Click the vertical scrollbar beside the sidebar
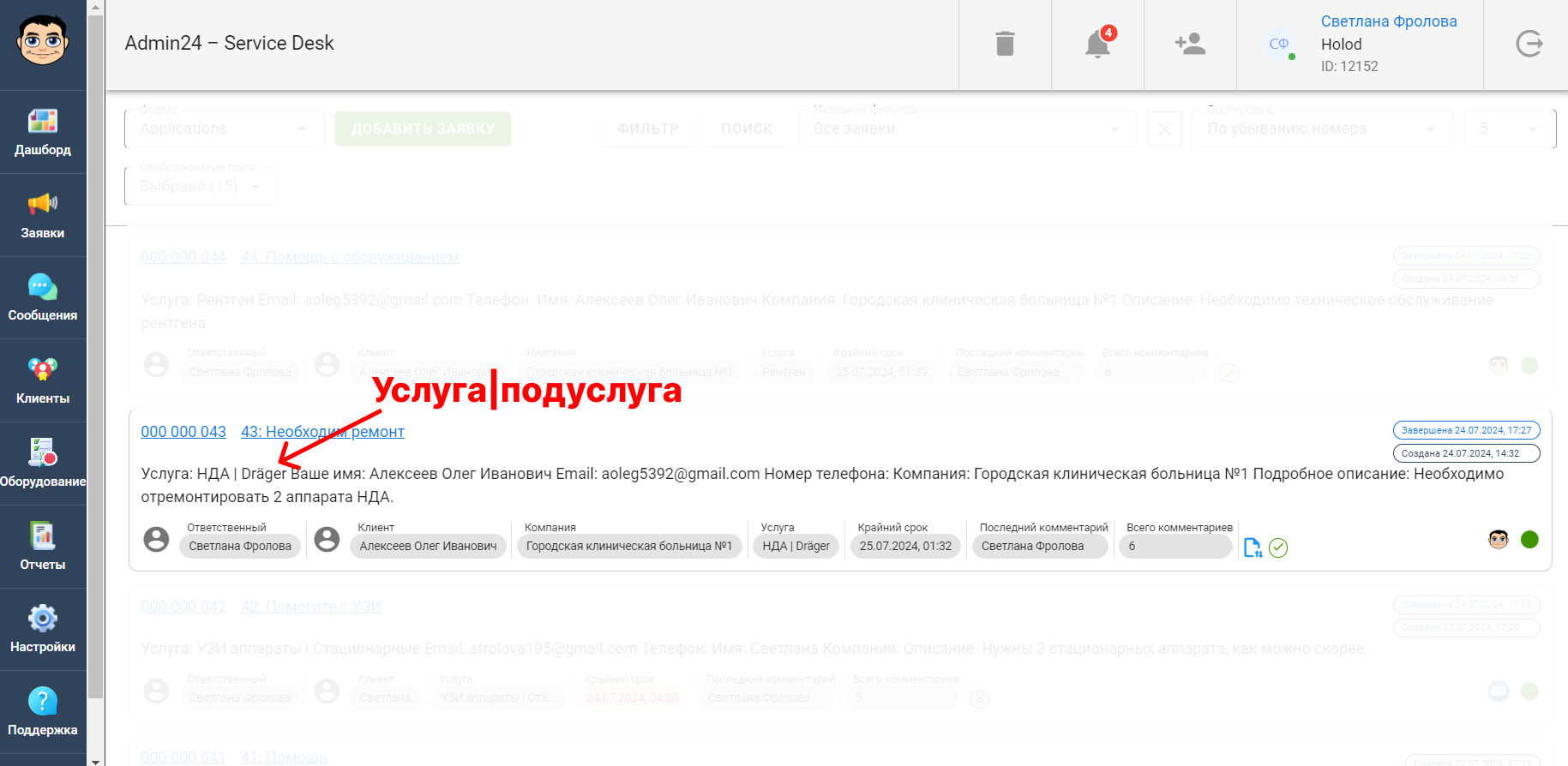This screenshot has width=1568, height=766. click(95, 357)
